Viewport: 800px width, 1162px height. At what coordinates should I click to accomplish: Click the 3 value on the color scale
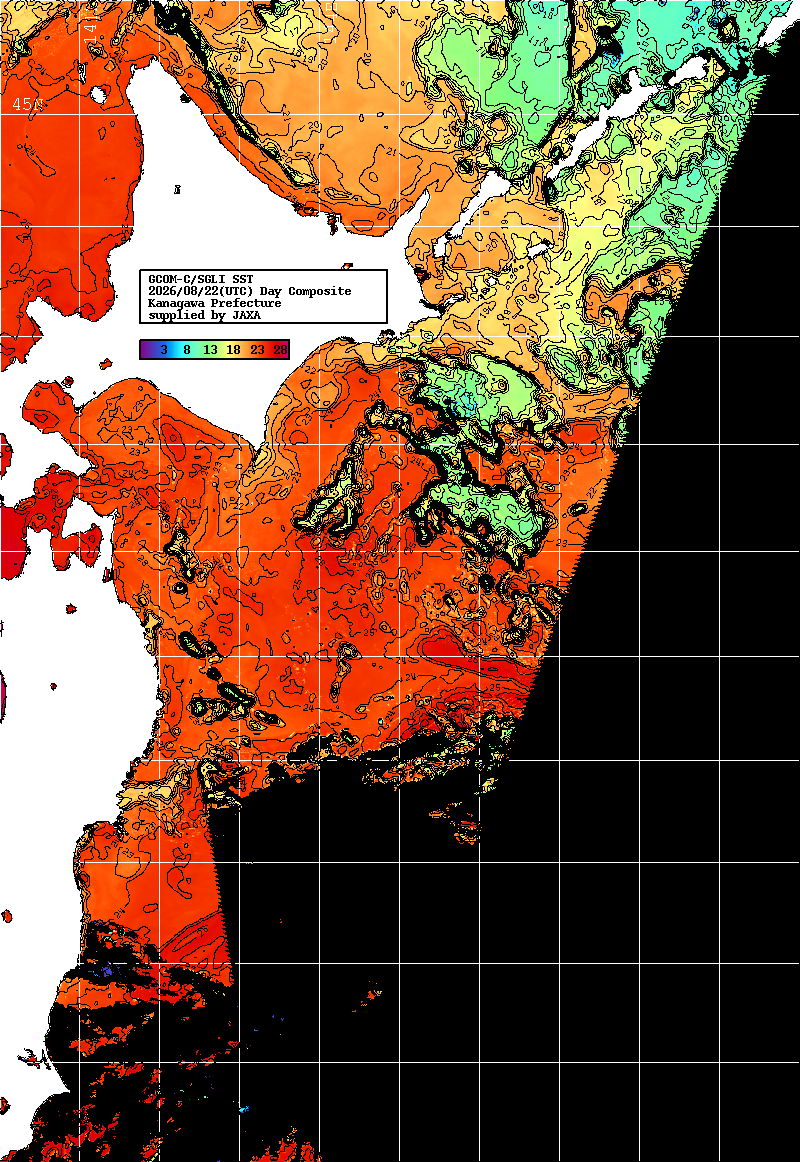click(164, 350)
